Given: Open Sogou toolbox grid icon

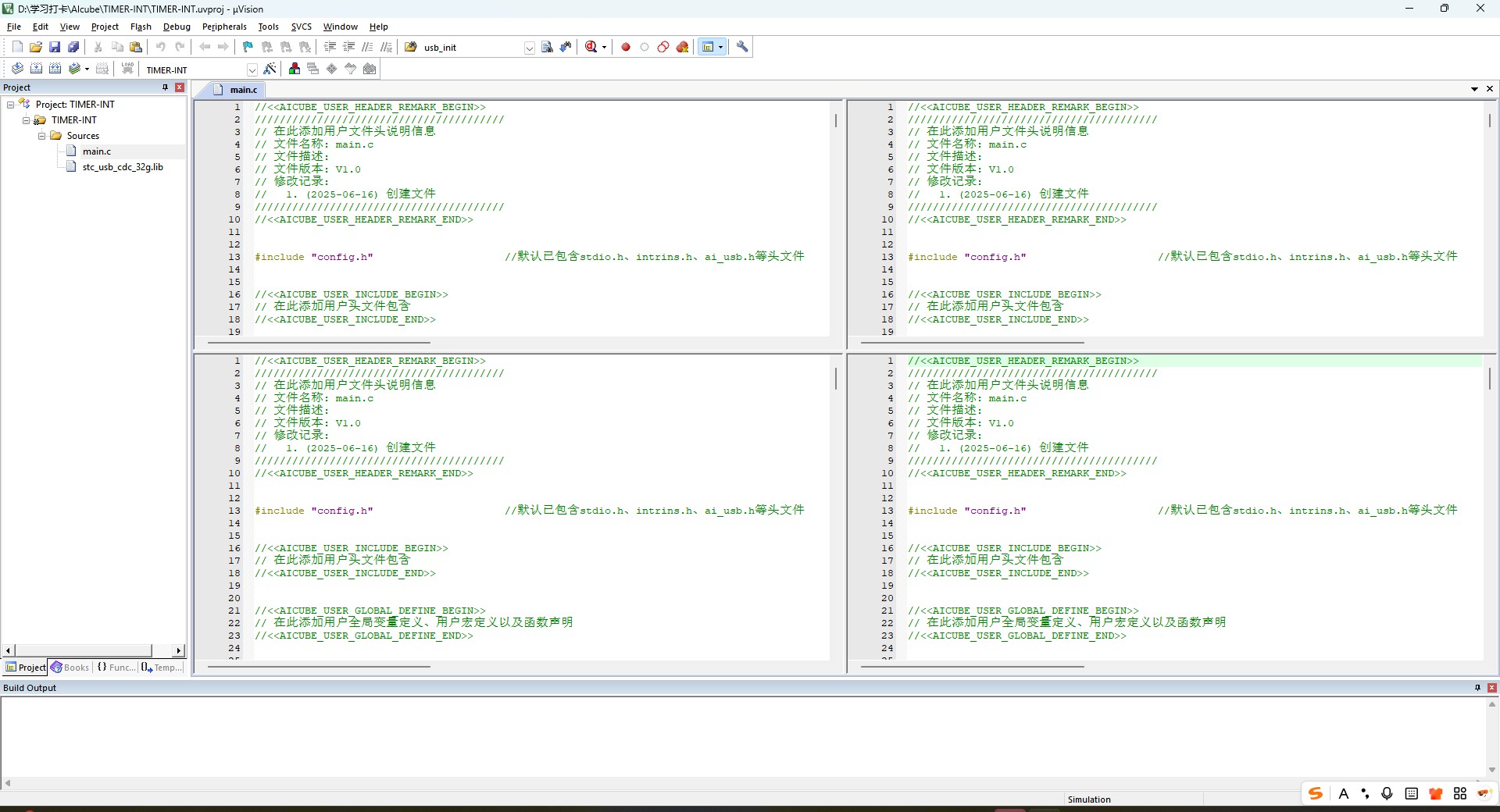Looking at the screenshot, I should click(1460, 793).
